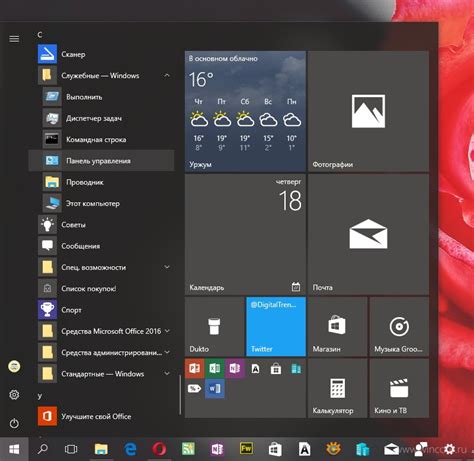Click the Фотографии tile

[368, 111]
